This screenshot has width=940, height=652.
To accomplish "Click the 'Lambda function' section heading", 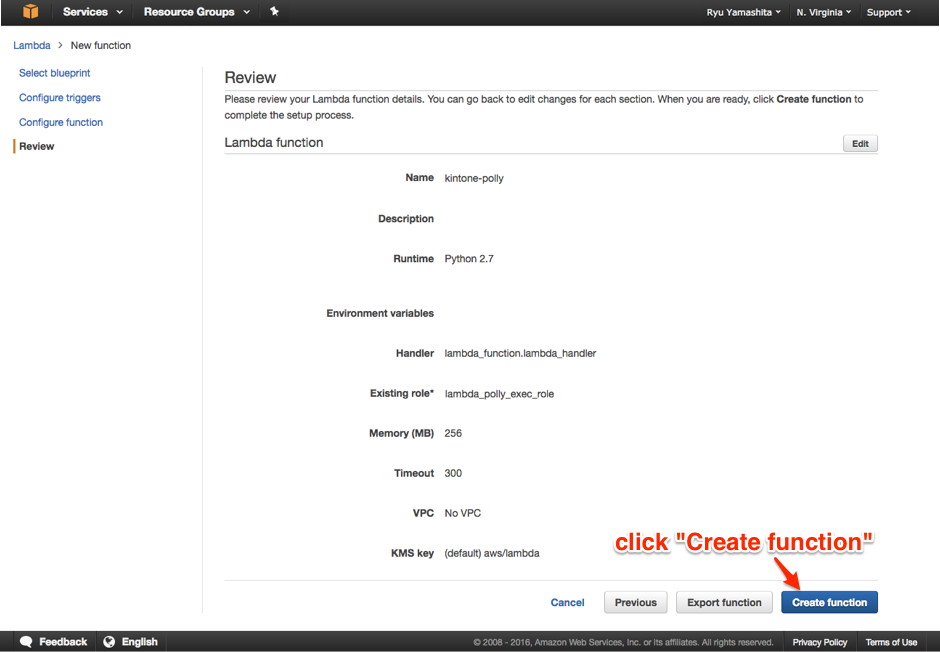I will point(273,143).
